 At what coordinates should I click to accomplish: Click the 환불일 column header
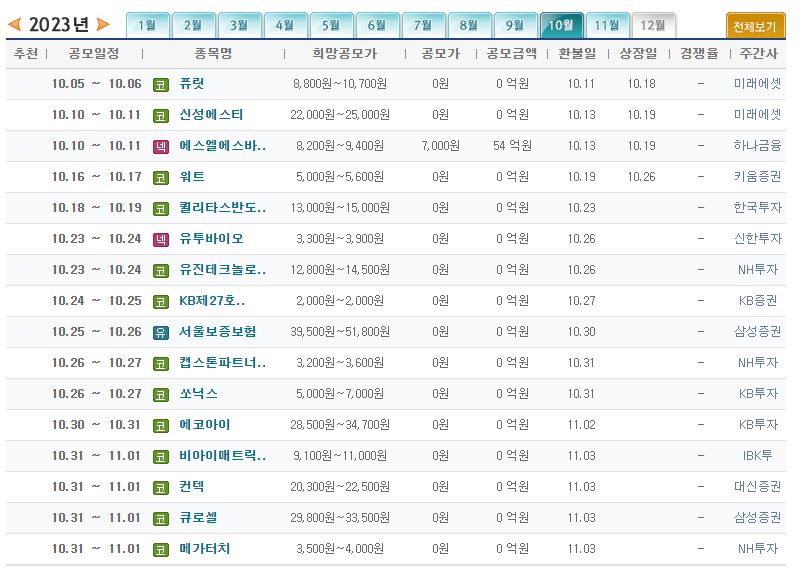[577, 54]
